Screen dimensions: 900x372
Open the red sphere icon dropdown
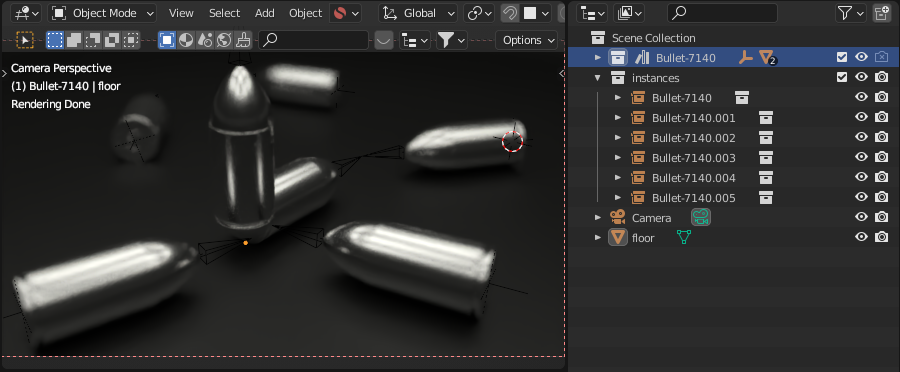click(x=346, y=13)
